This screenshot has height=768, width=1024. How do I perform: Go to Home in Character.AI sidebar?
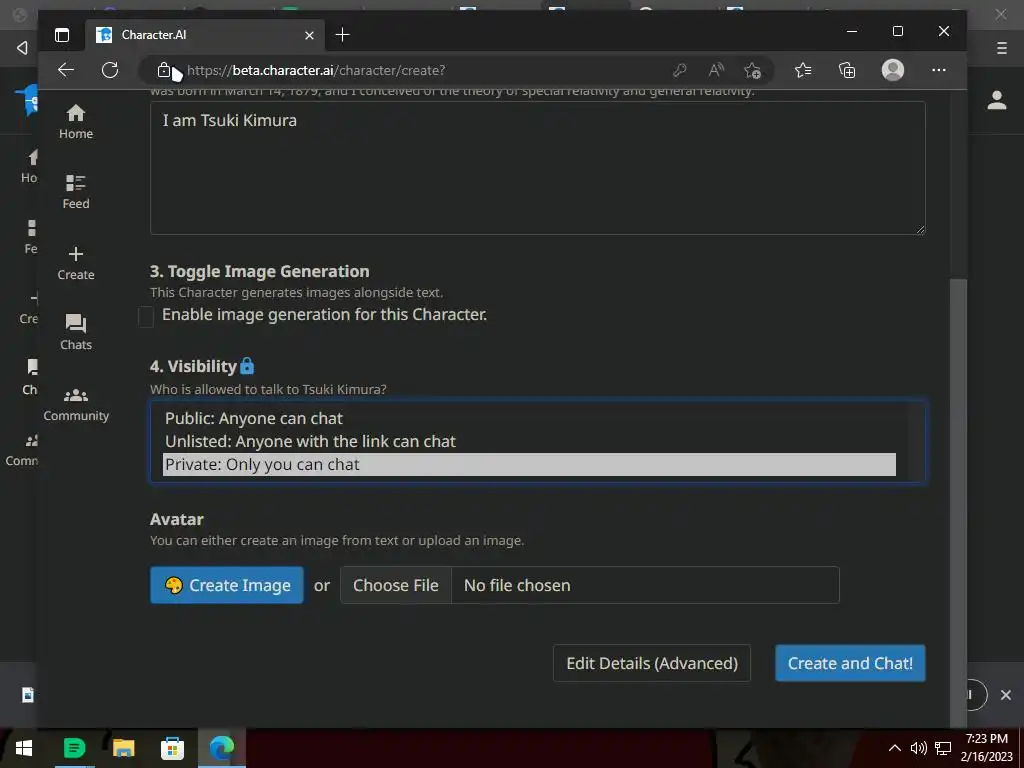coord(76,122)
